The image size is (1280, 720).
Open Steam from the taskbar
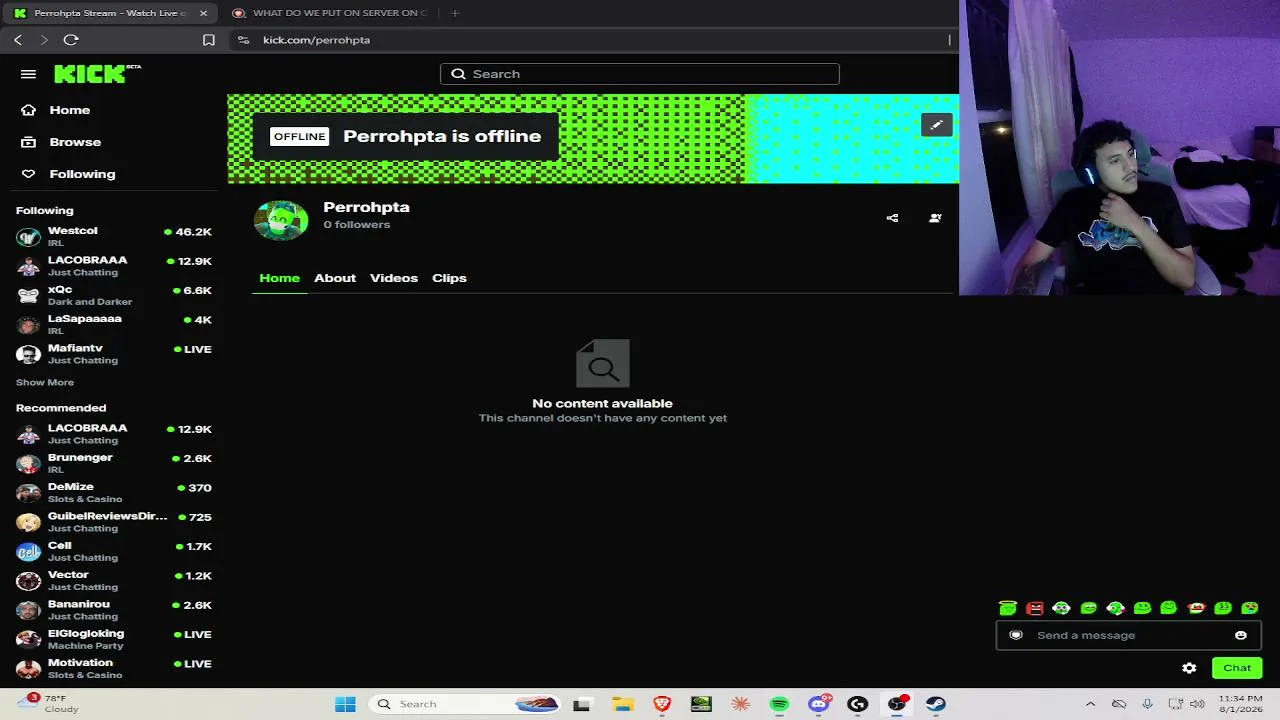point(935,704)
